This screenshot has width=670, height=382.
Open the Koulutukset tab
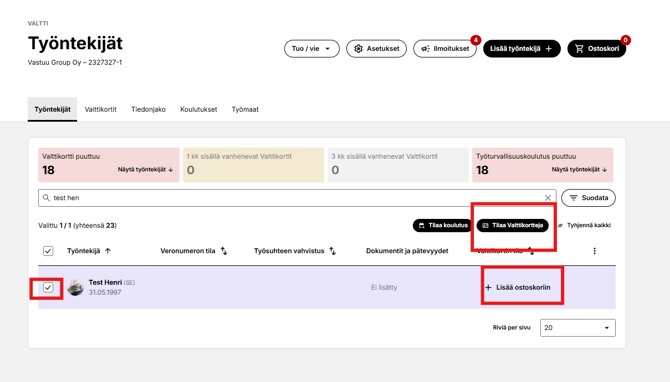coord(199,109)
